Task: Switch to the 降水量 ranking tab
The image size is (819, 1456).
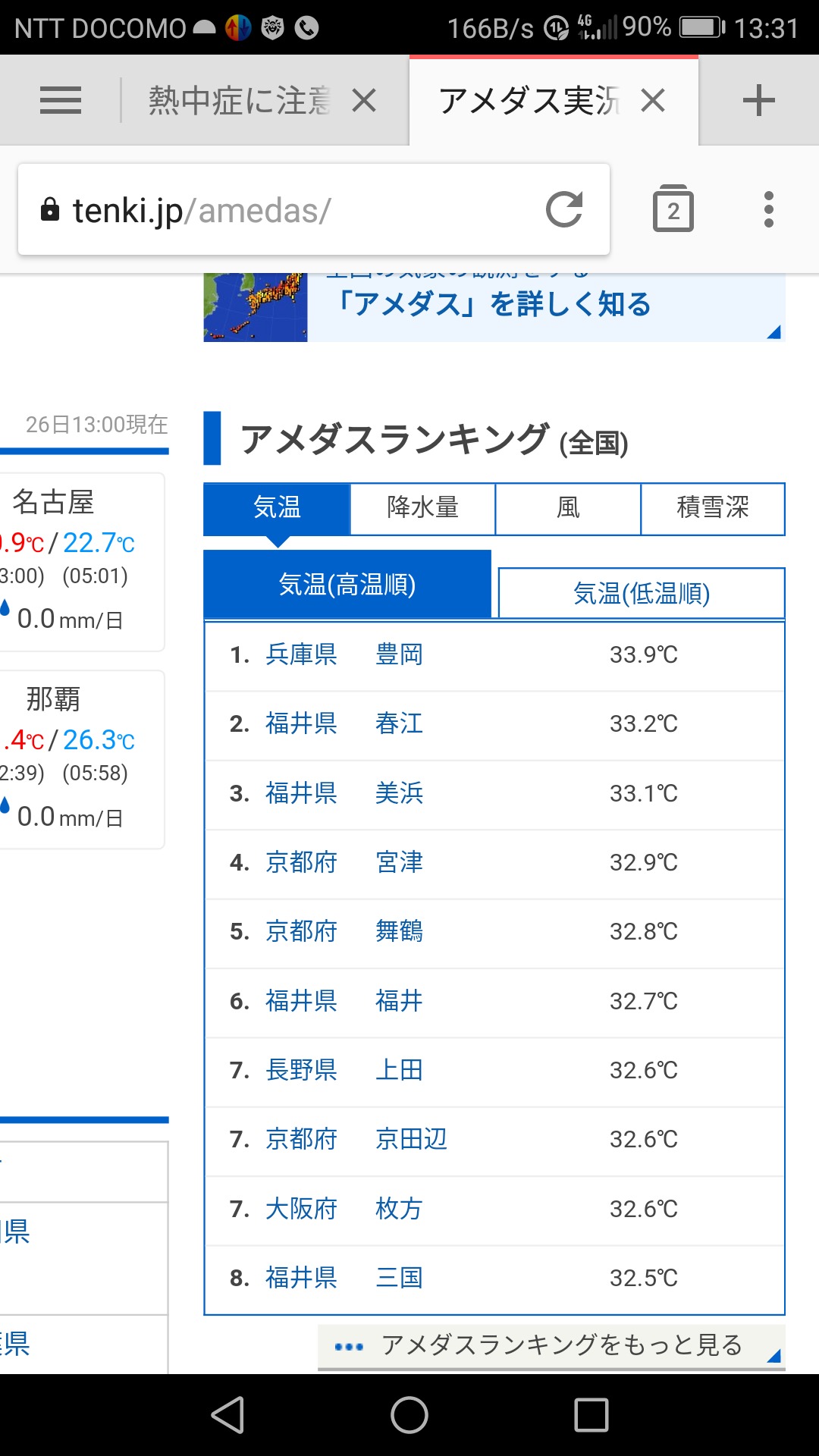Action: pos(422,507)
